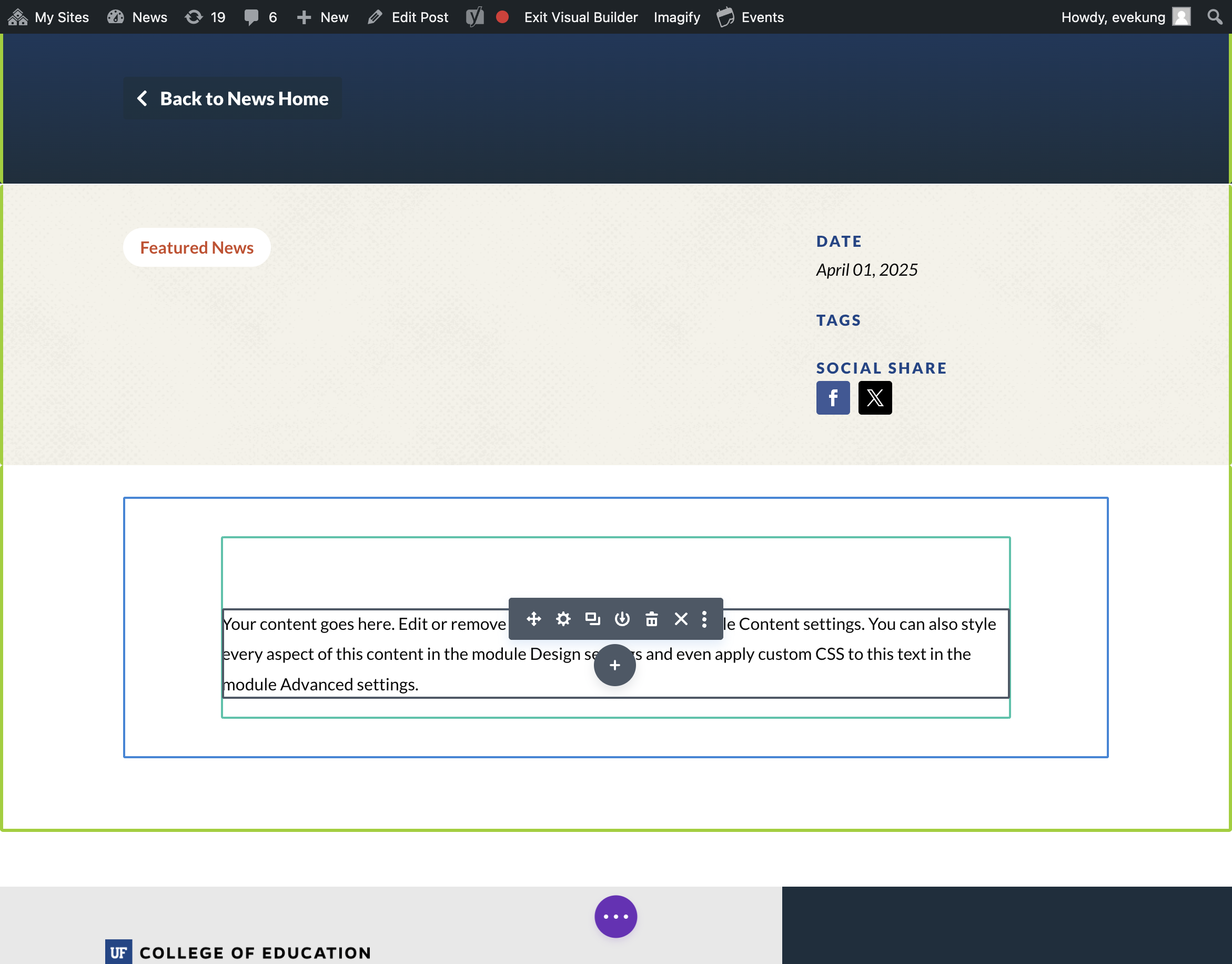Open My Sites admin menu
This screenshot has height=964, width=1232.
(x=48, y=17)
